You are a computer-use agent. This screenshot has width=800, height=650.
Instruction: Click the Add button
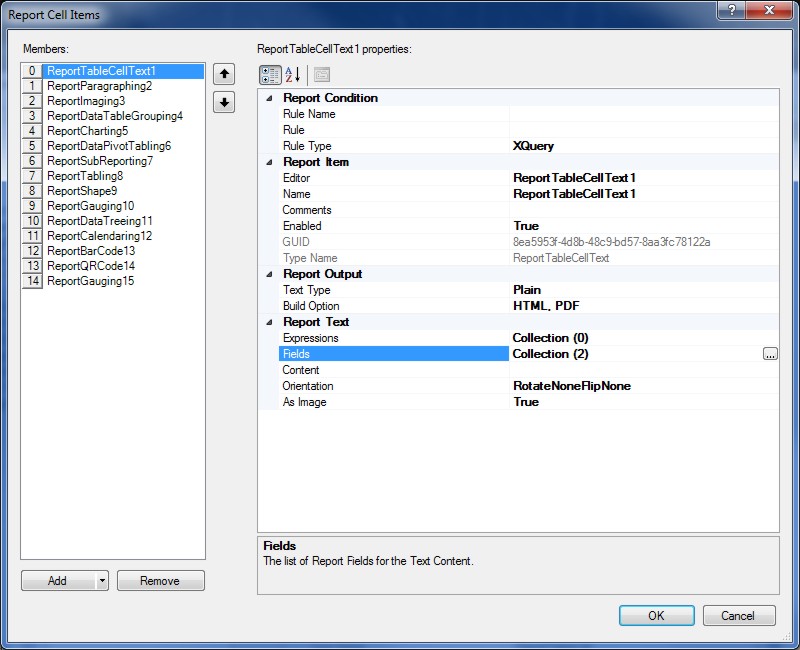coord(58,581)
